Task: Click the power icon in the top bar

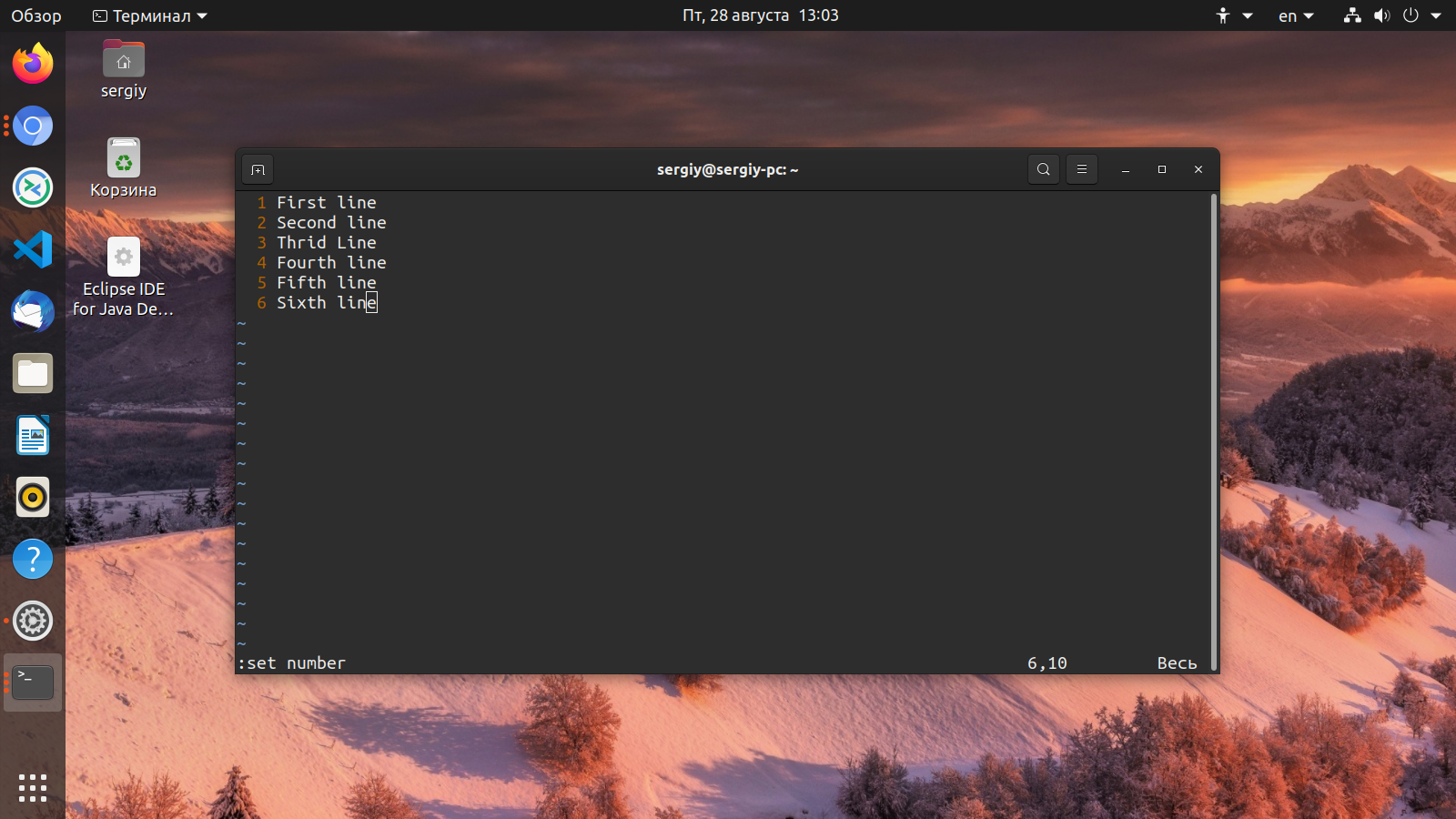Action: point(1410,15)
